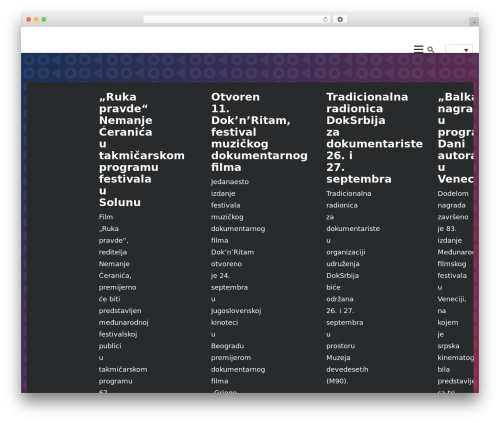Click the text "međunarodnoj" in first column
The width and height of the screenshot is (500, 423).
tap(123, 322)
